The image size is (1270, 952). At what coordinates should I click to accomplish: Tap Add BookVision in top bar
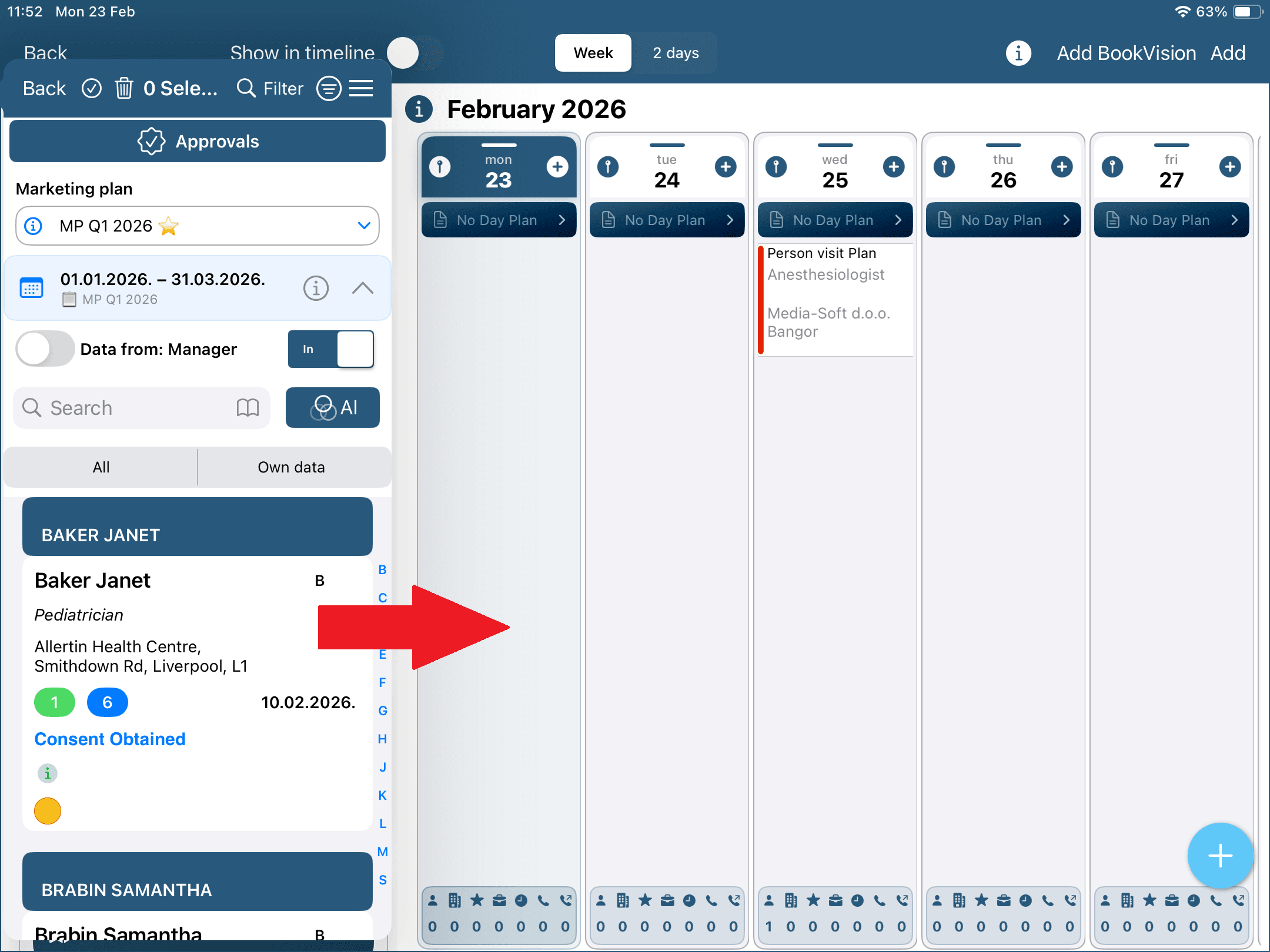(1126, 53)
